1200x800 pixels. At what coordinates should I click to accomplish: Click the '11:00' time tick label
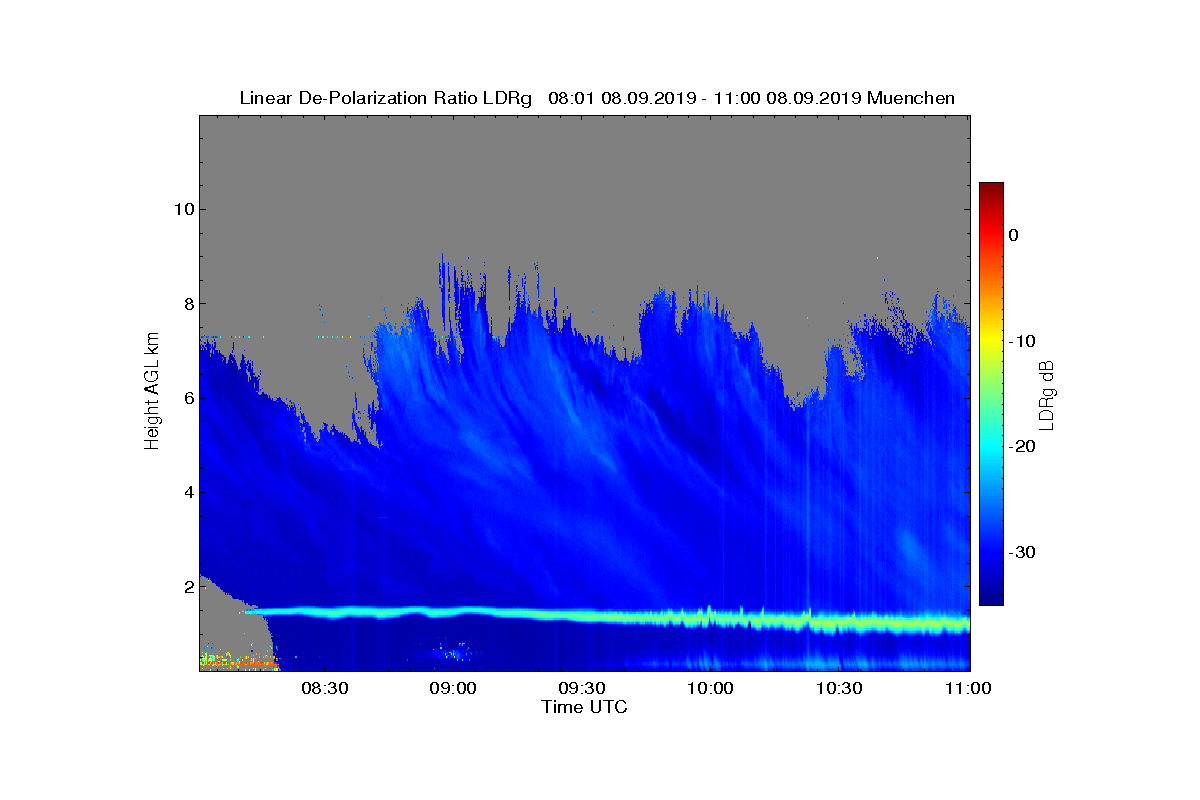(968, 688)
